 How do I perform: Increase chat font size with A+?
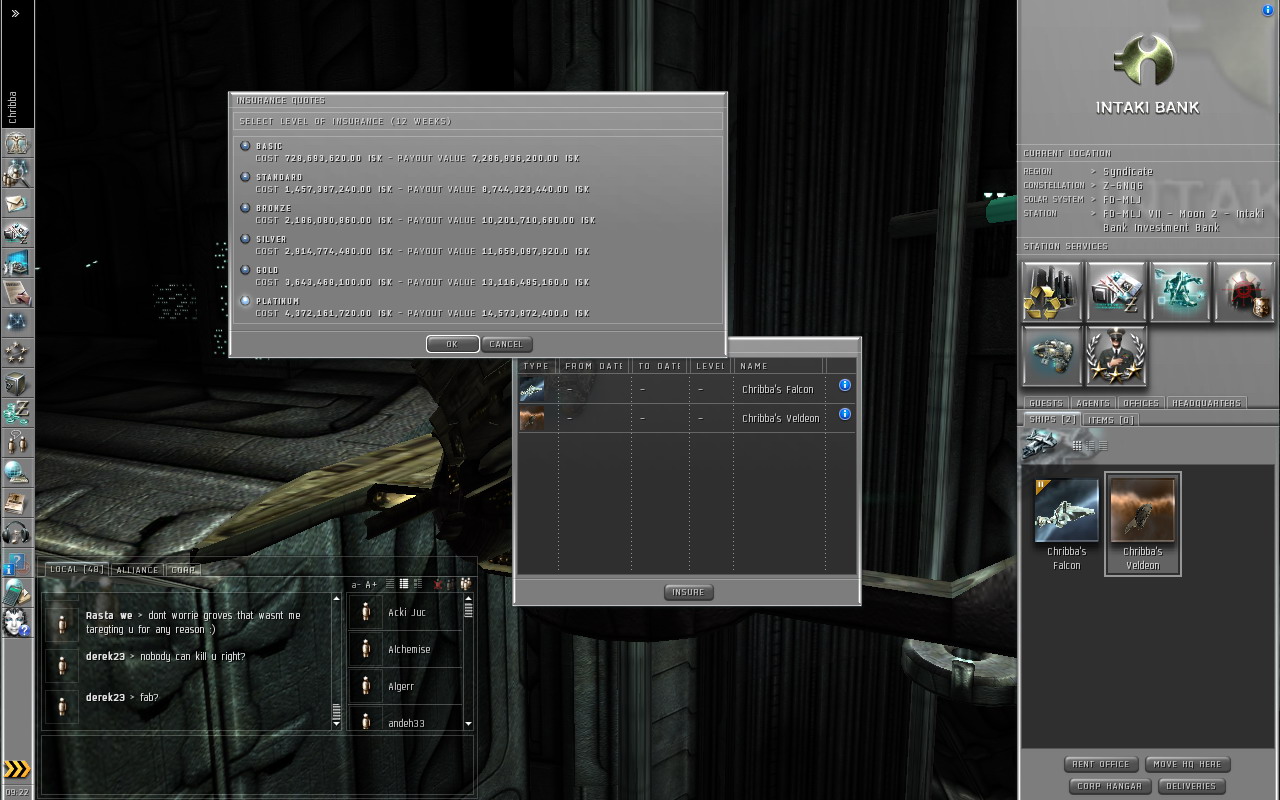point(371,585)
